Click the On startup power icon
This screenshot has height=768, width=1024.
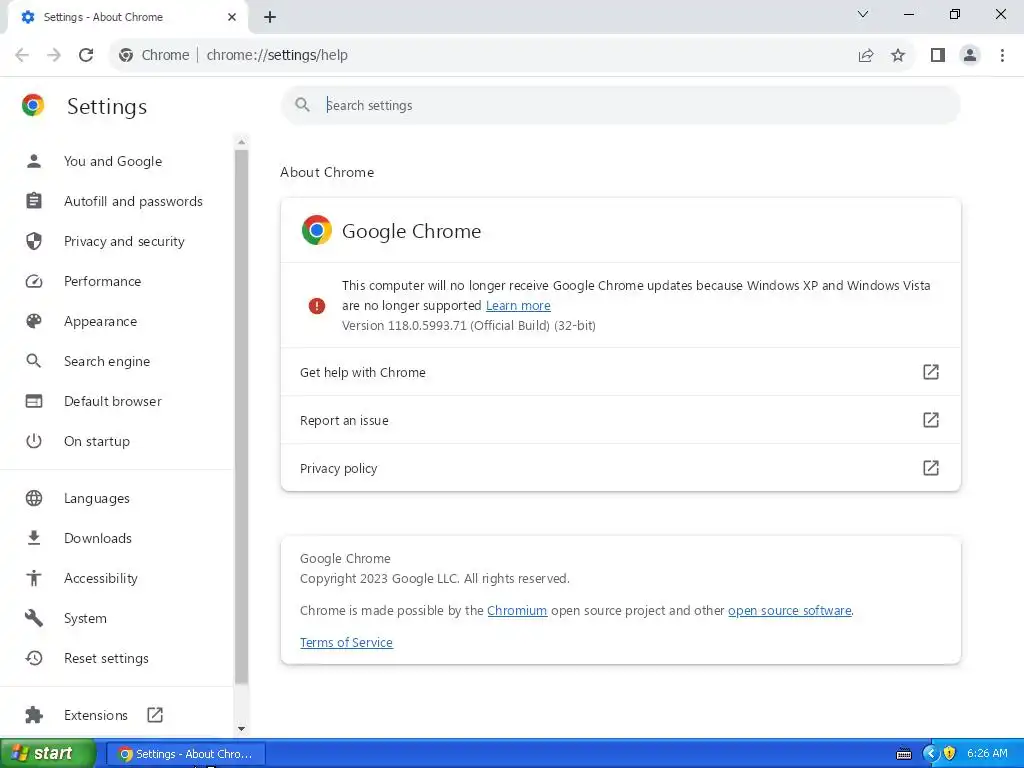pyautogui.click(x=33, y=441)
